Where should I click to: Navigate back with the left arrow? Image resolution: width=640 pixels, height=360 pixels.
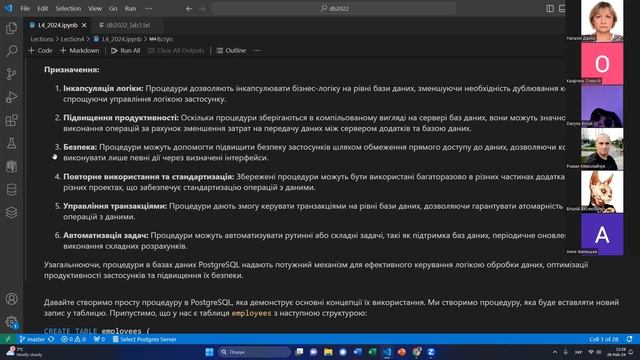(x=189, y=9)
